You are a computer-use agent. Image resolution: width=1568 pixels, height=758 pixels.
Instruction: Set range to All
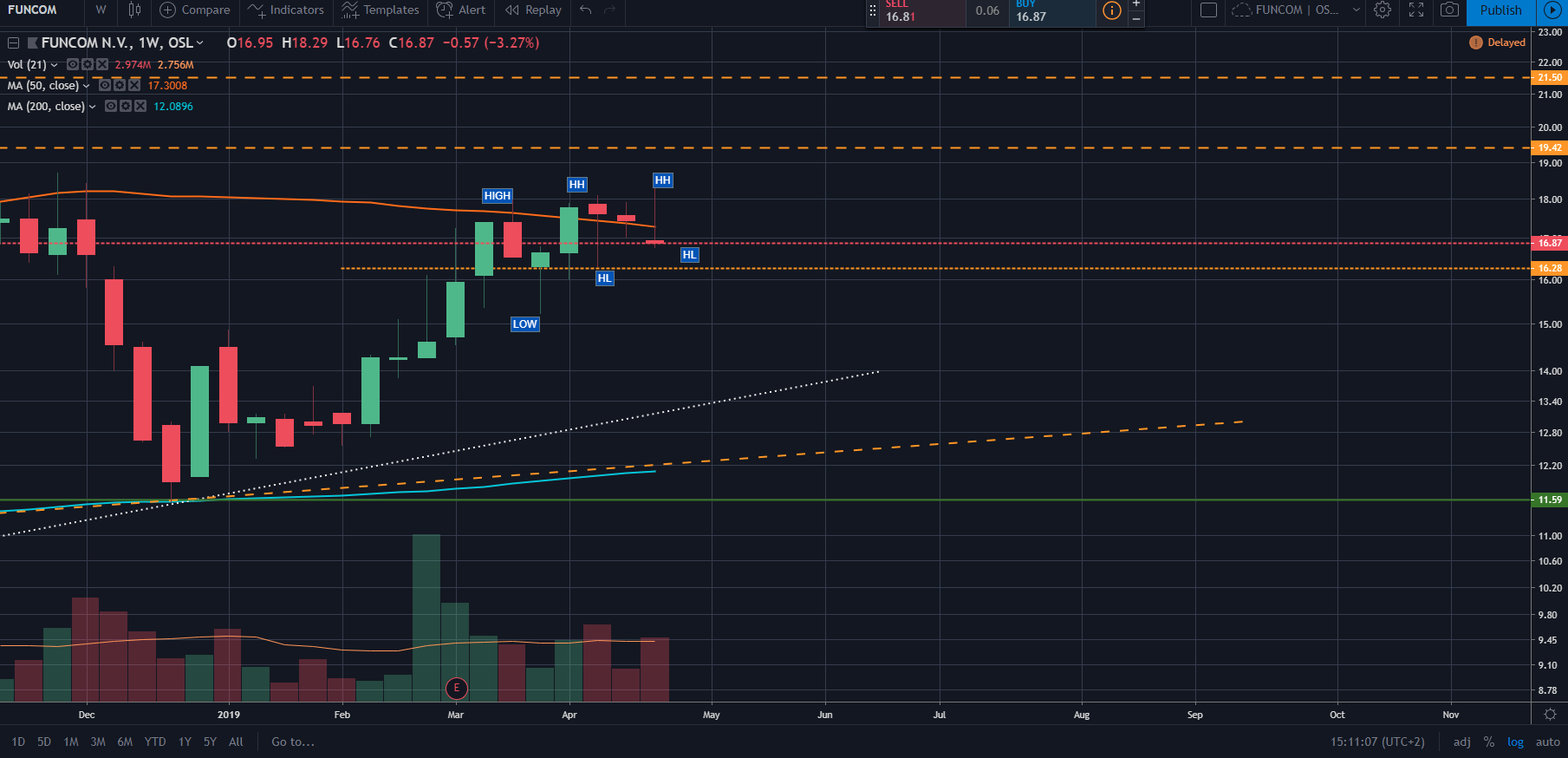click(x=236, y=742)
